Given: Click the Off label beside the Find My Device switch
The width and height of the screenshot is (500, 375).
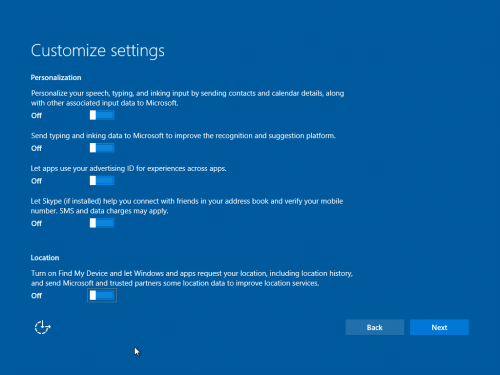Looking at the screenshot, I should click(x=36, y=296).
